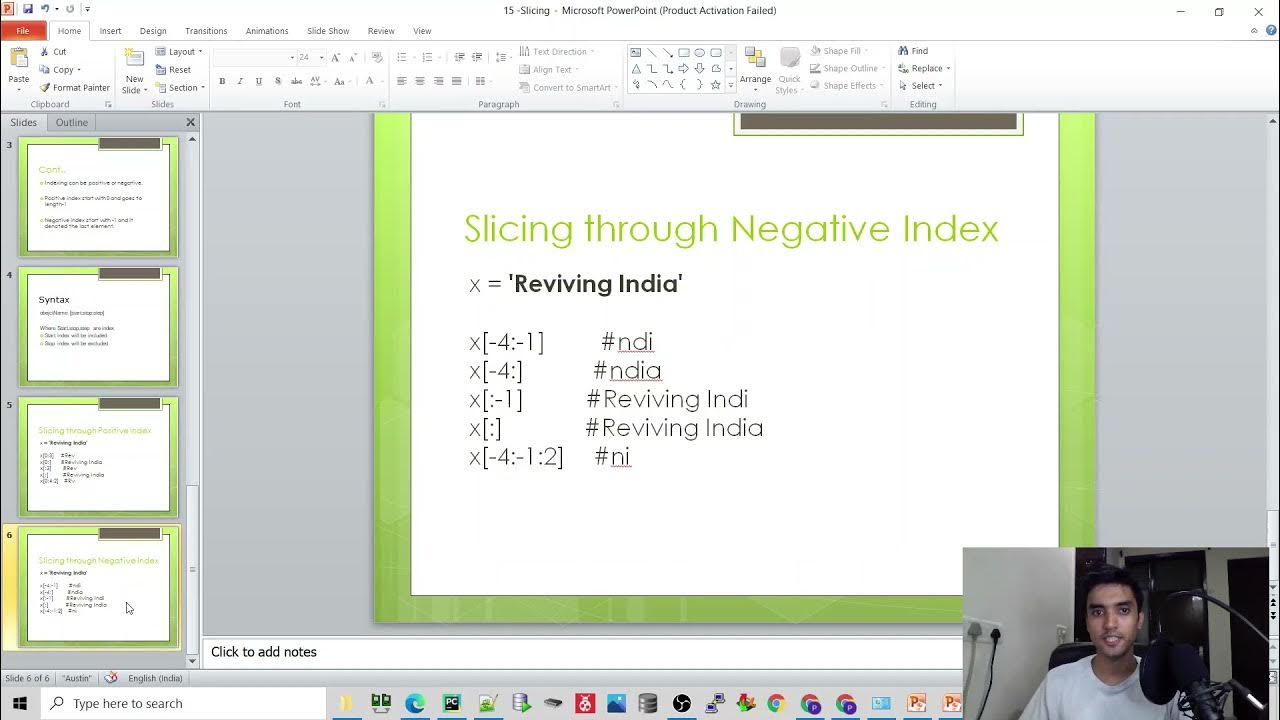
Task: Shrink font size with the small A icon
Action: pos(352,57)
